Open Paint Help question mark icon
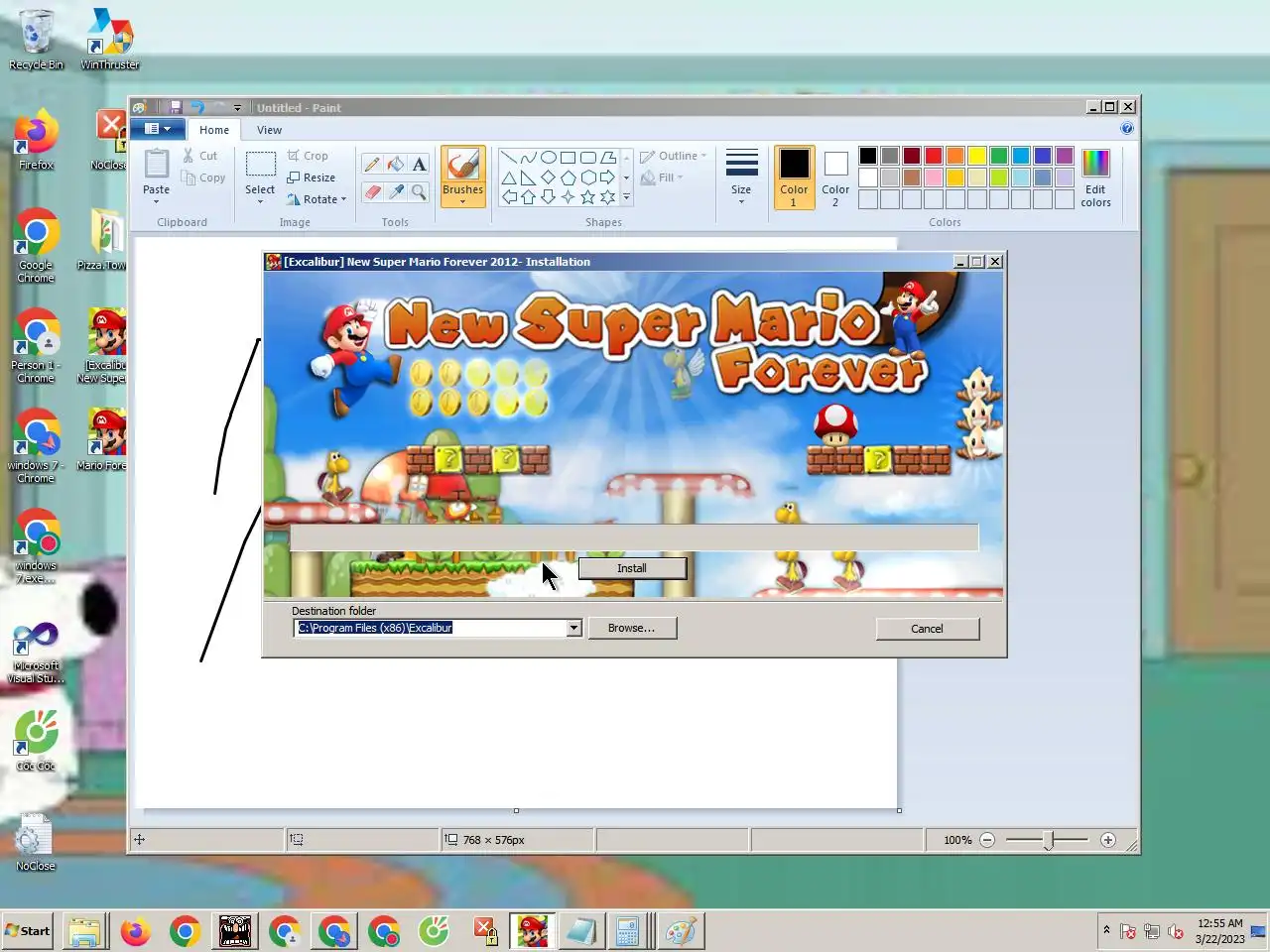The width and height of the screenshot is (1270, 952). coord(1127,129)
